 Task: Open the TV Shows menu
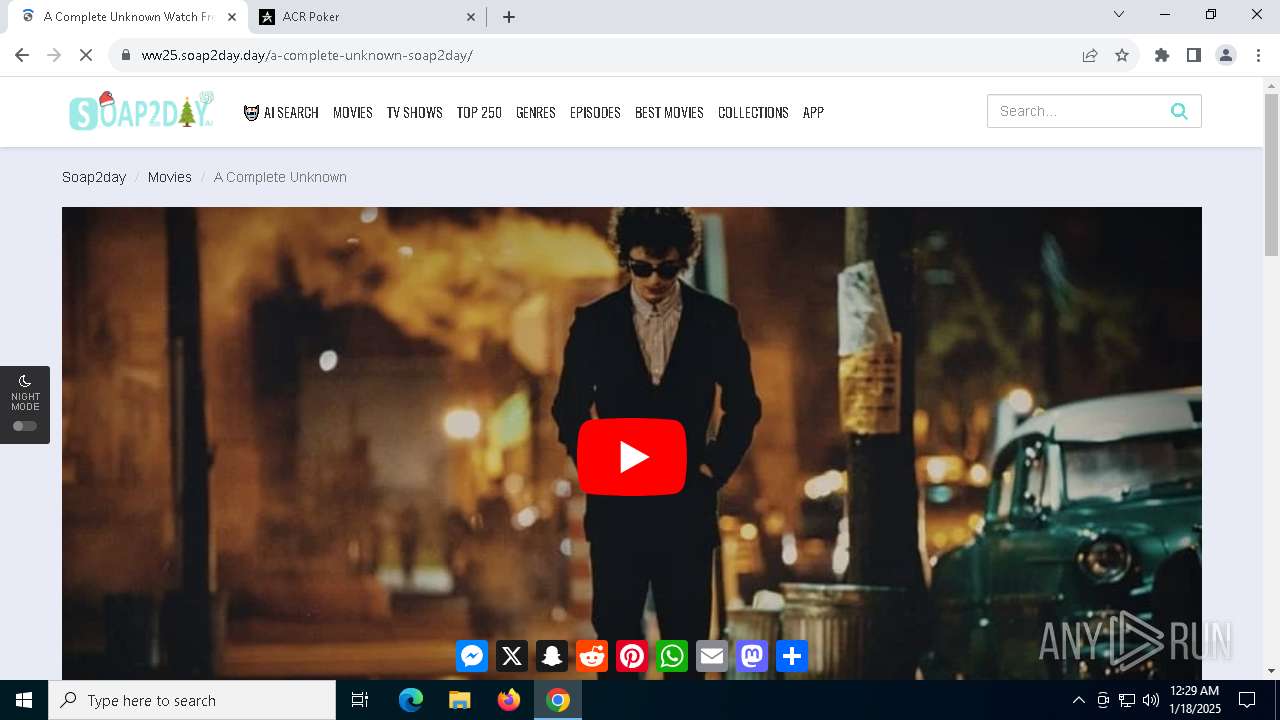click(415, 112)
